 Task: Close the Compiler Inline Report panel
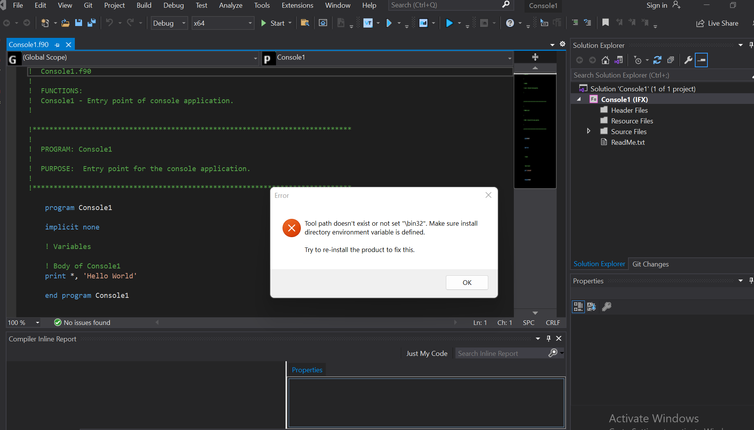(559, 339)
